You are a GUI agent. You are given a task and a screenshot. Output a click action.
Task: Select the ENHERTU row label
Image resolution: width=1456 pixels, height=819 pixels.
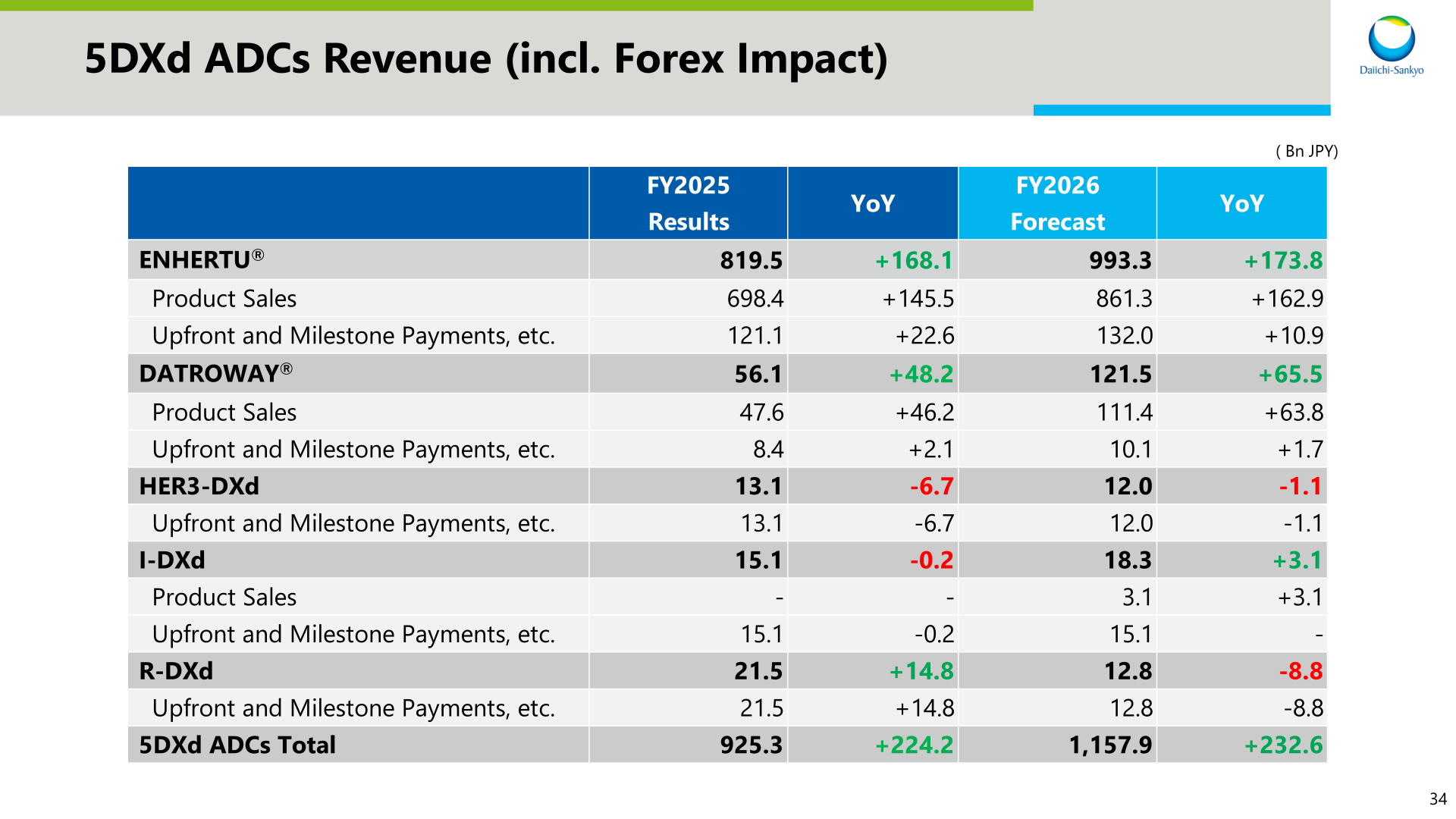point(202,259)
